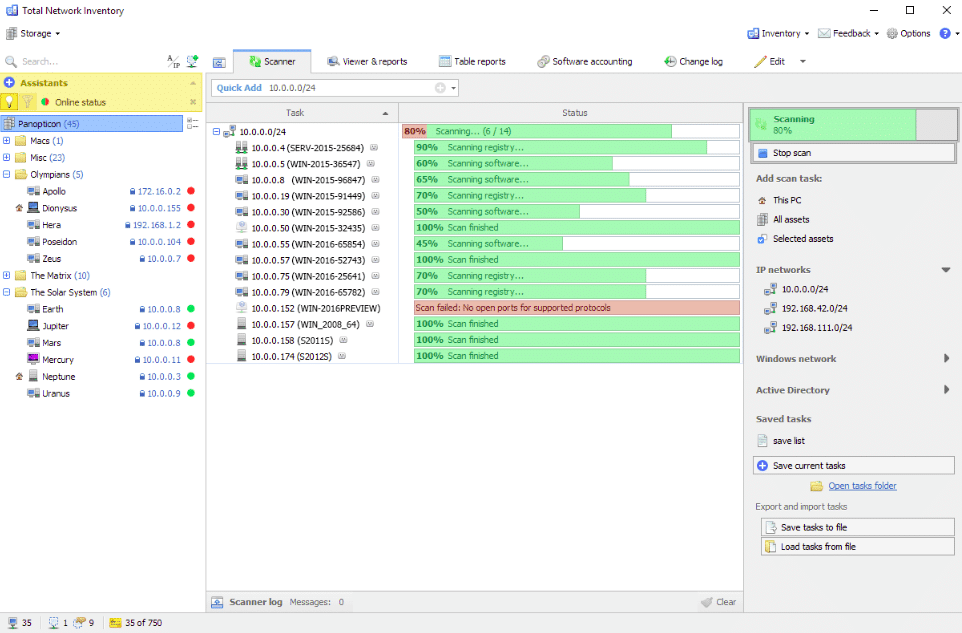The image size is (962, 633).
Task: Click server icon for 10.0.0.158 (S2011S)
Action: (241, 340)
